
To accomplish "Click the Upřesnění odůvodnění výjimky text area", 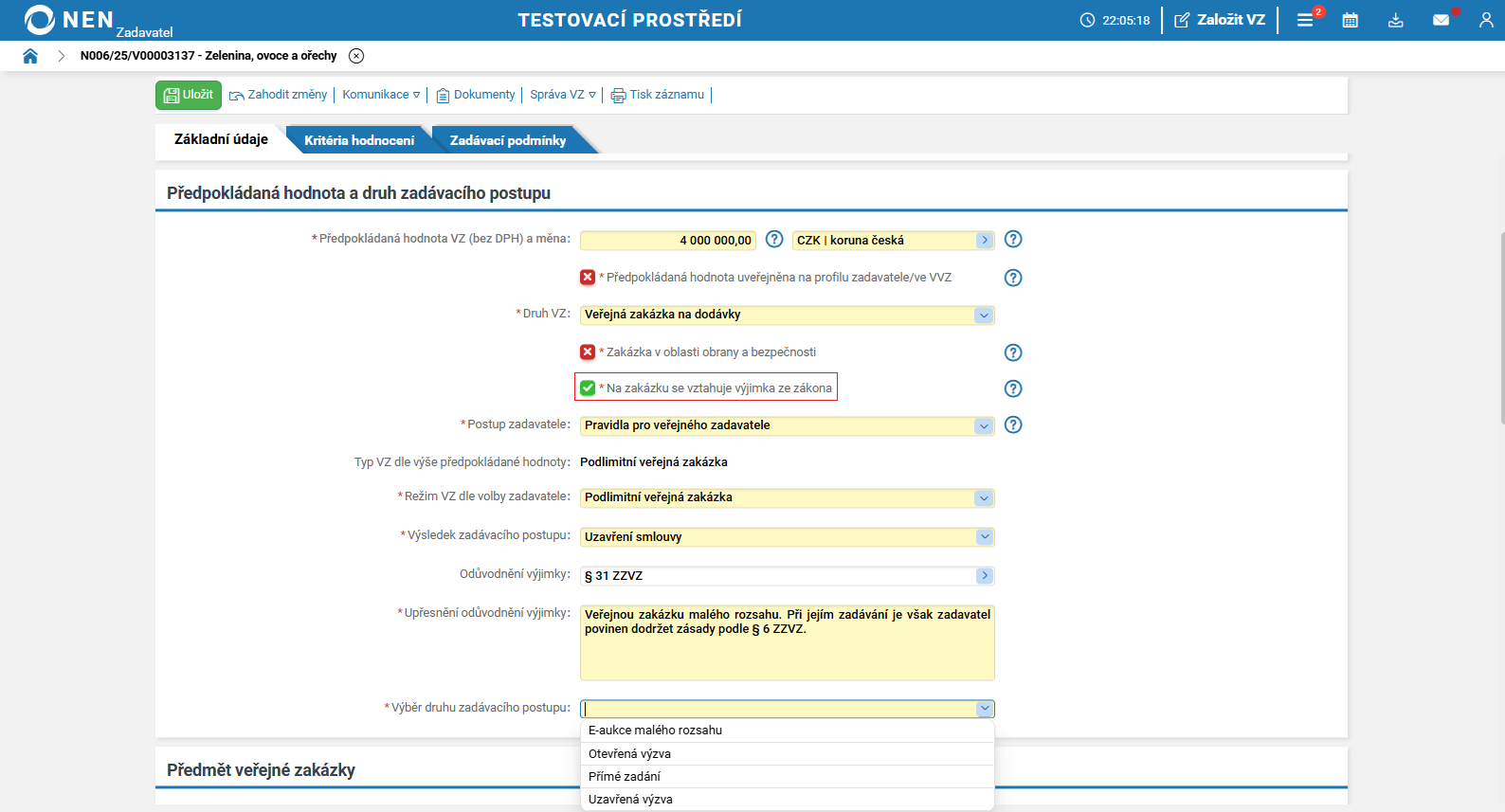I will [788, 643].
